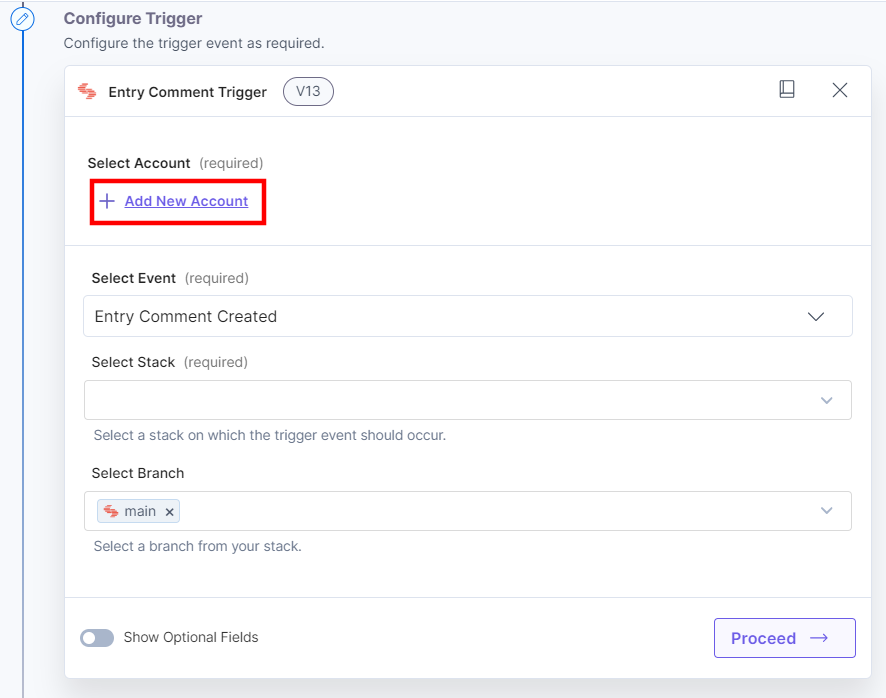The height and width of the screenshot is (698, 886).
Task: Remove the main branch using its x icon
Action: [168, 511]
